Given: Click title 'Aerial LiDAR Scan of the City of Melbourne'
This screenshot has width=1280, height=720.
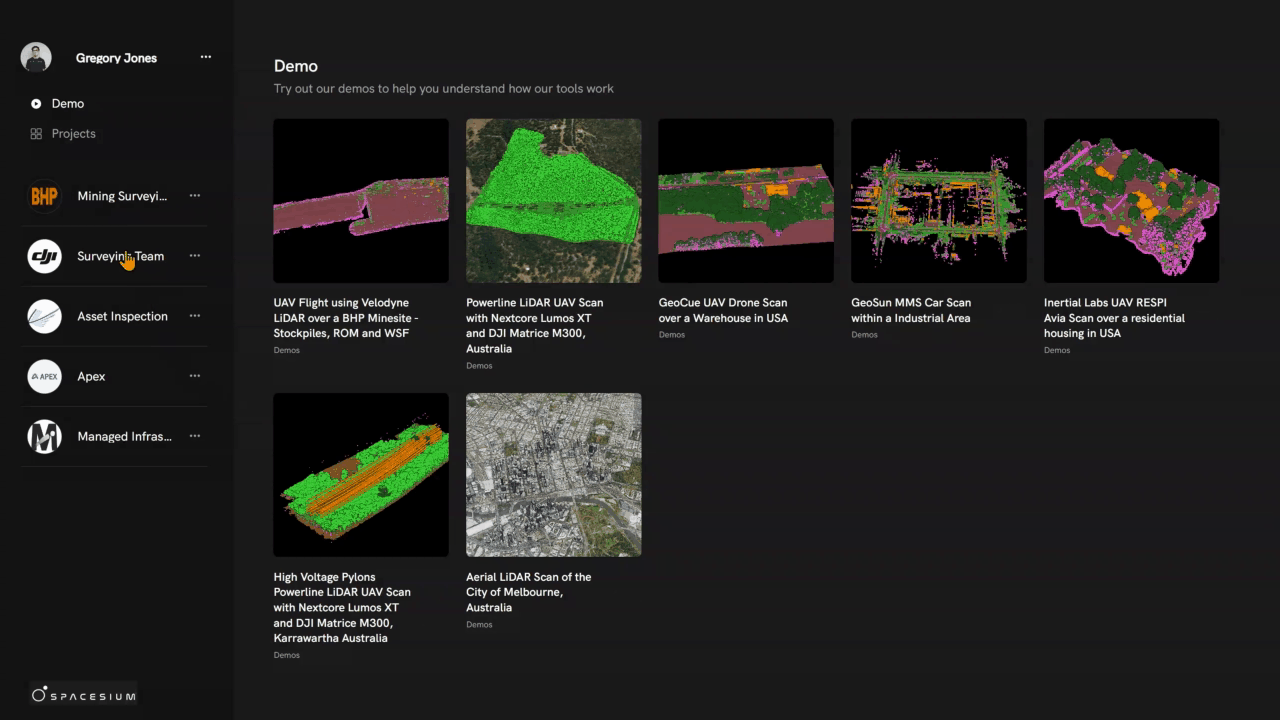Looking at the screenshot, I should coord(528,592).
